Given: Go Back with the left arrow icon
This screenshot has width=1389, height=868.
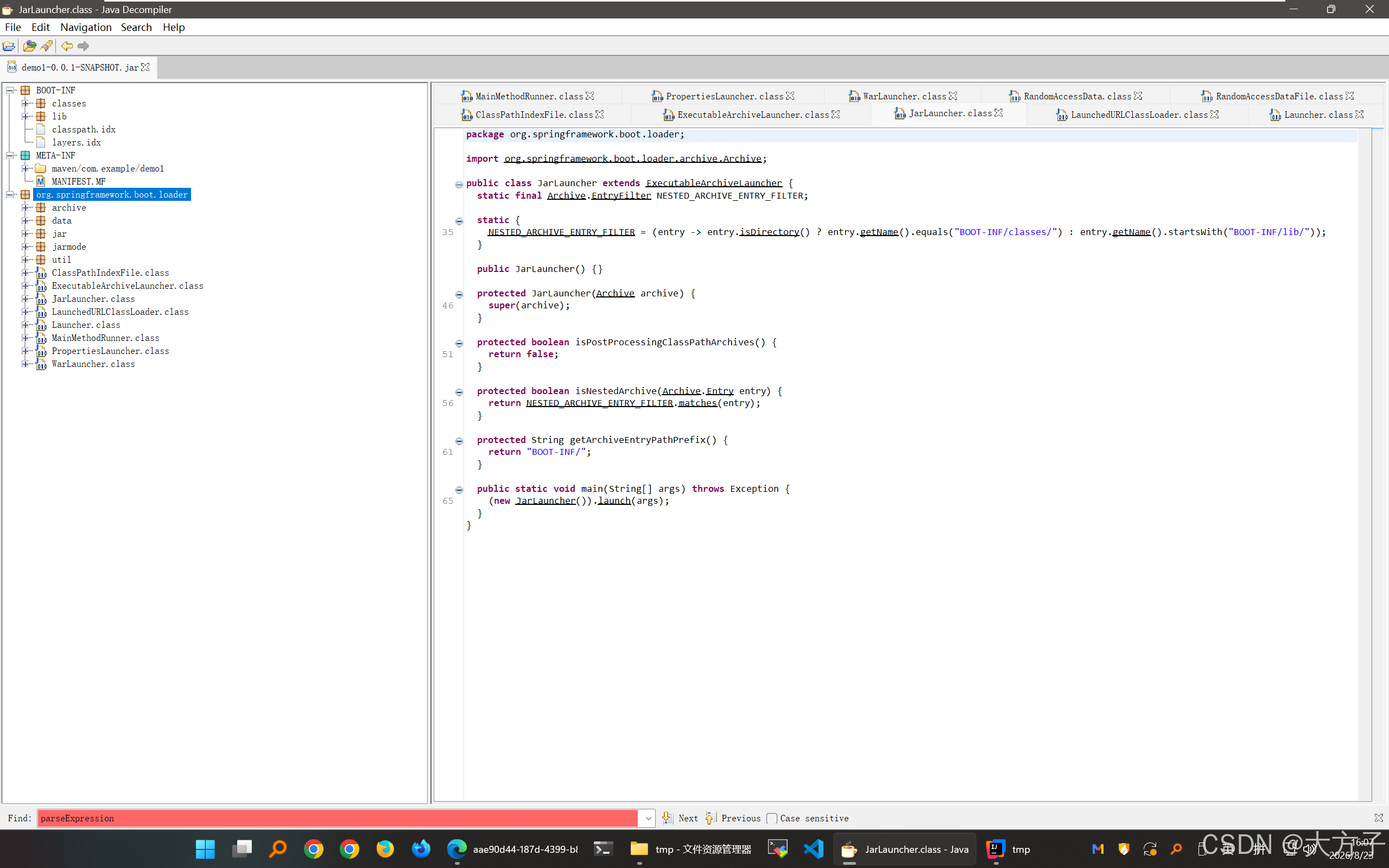Looking at the screenshot, I should tap(67, 46).
